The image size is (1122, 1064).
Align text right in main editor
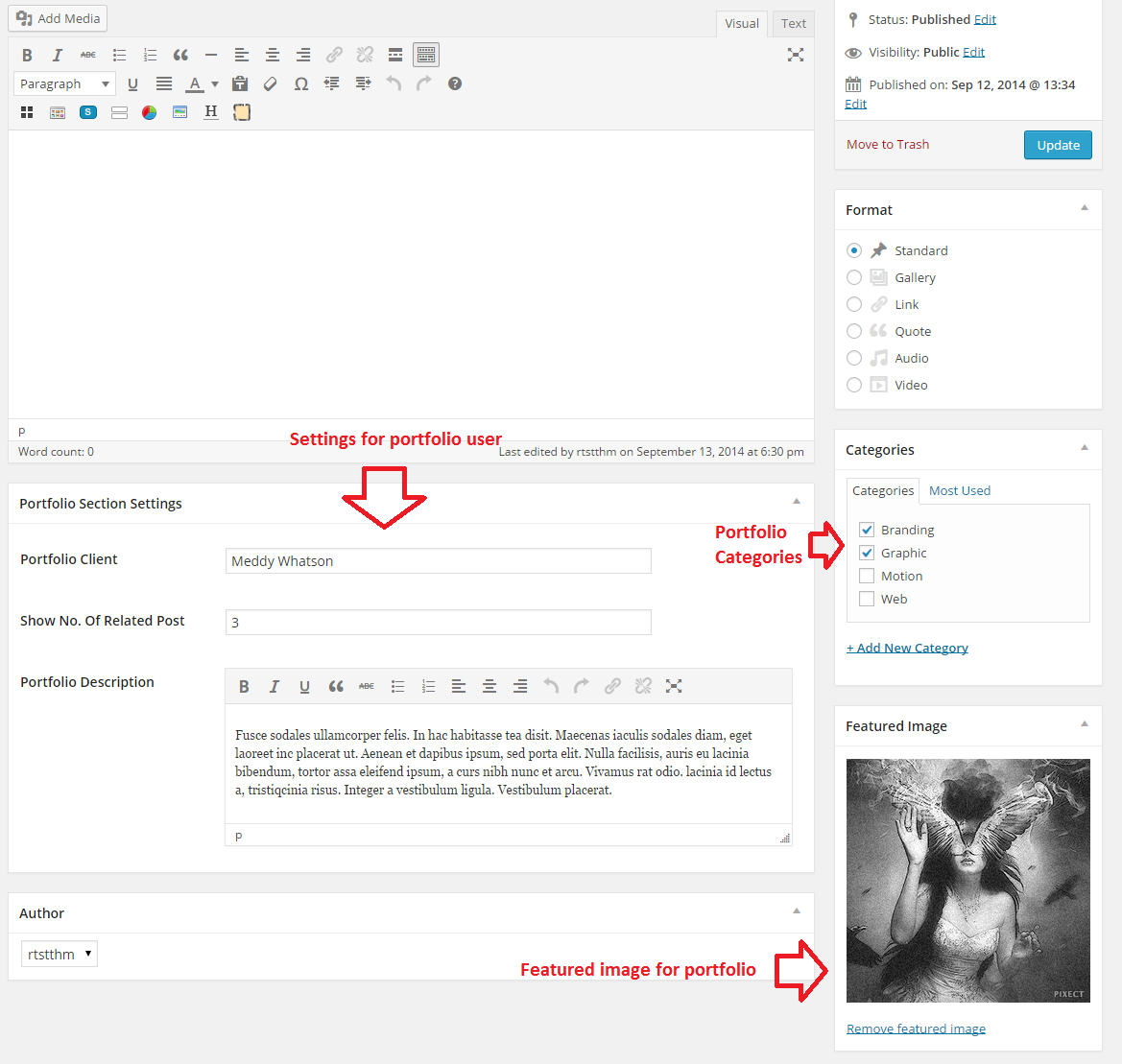pos(303,55)
